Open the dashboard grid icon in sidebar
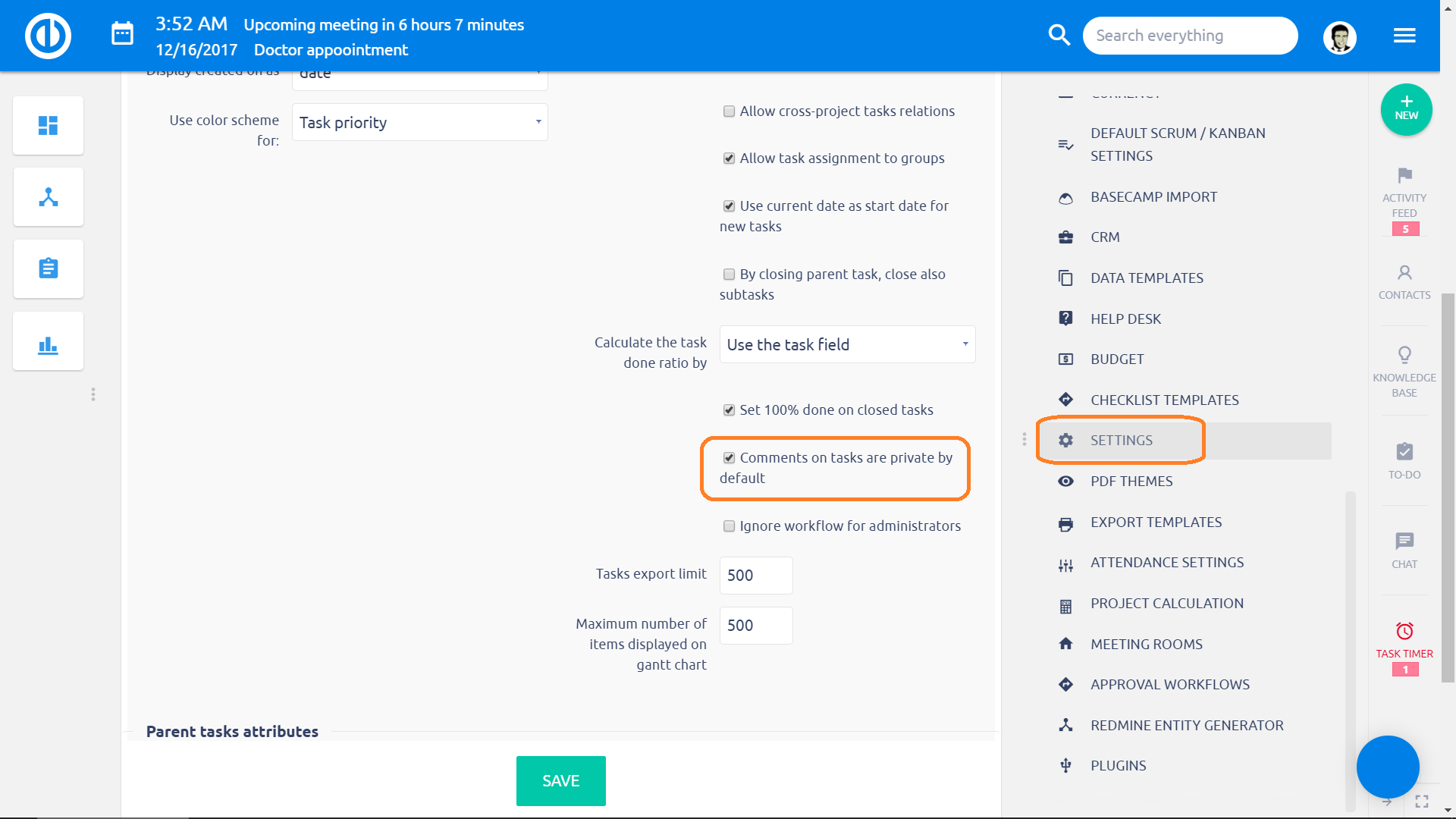This screenshot has width=1456, height=819. coord(49,125)
